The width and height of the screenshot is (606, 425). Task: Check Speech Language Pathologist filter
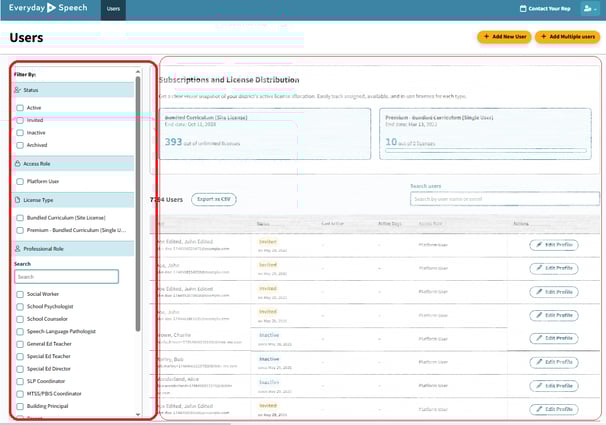click(x=20, y=332)
